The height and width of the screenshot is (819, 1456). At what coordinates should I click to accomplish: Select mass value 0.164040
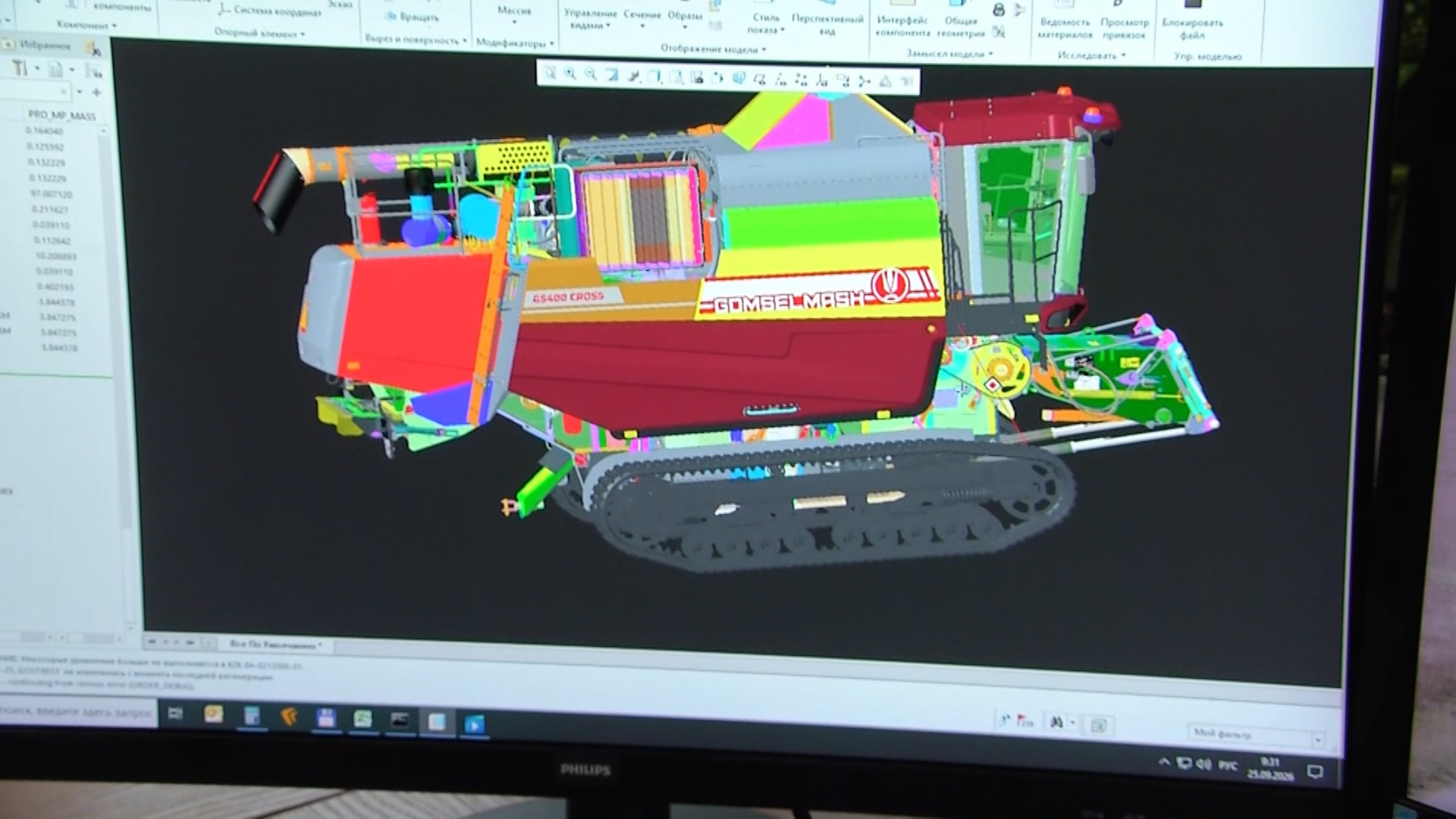44,131
